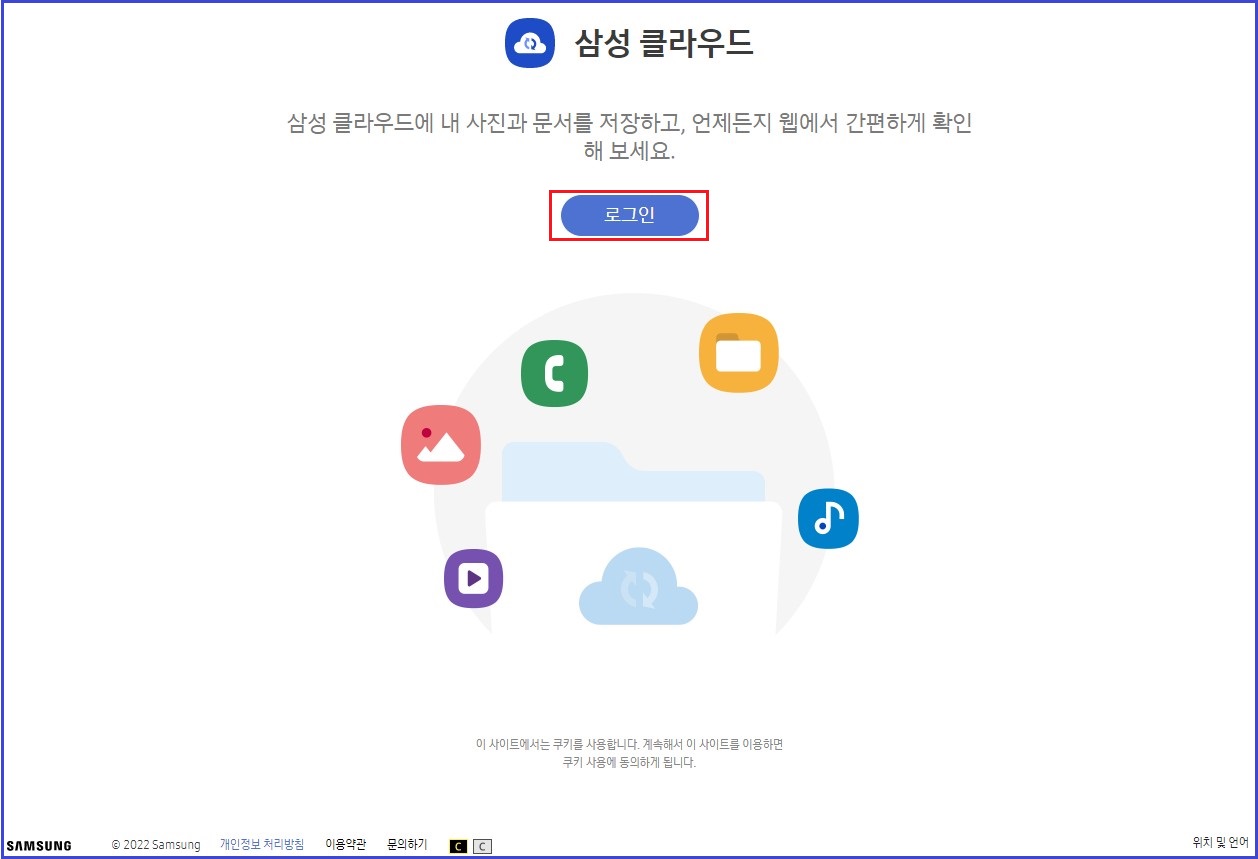Click the blue music note icon
The width and height of the screenshot is (1258, 859).
click(x=828, y=518)
